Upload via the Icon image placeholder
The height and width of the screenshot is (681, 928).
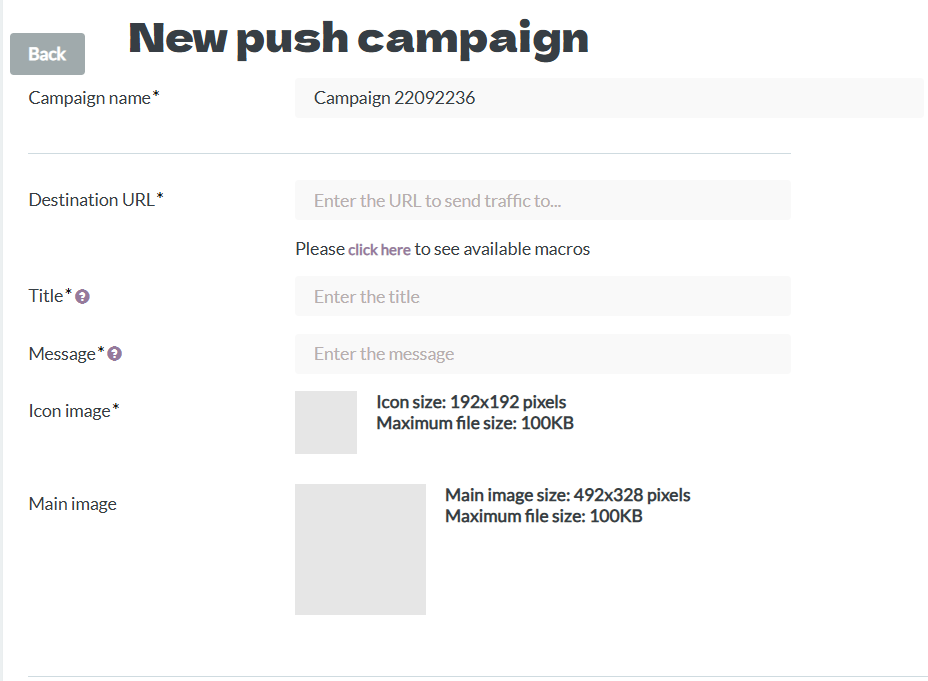[x=326, y=422]
